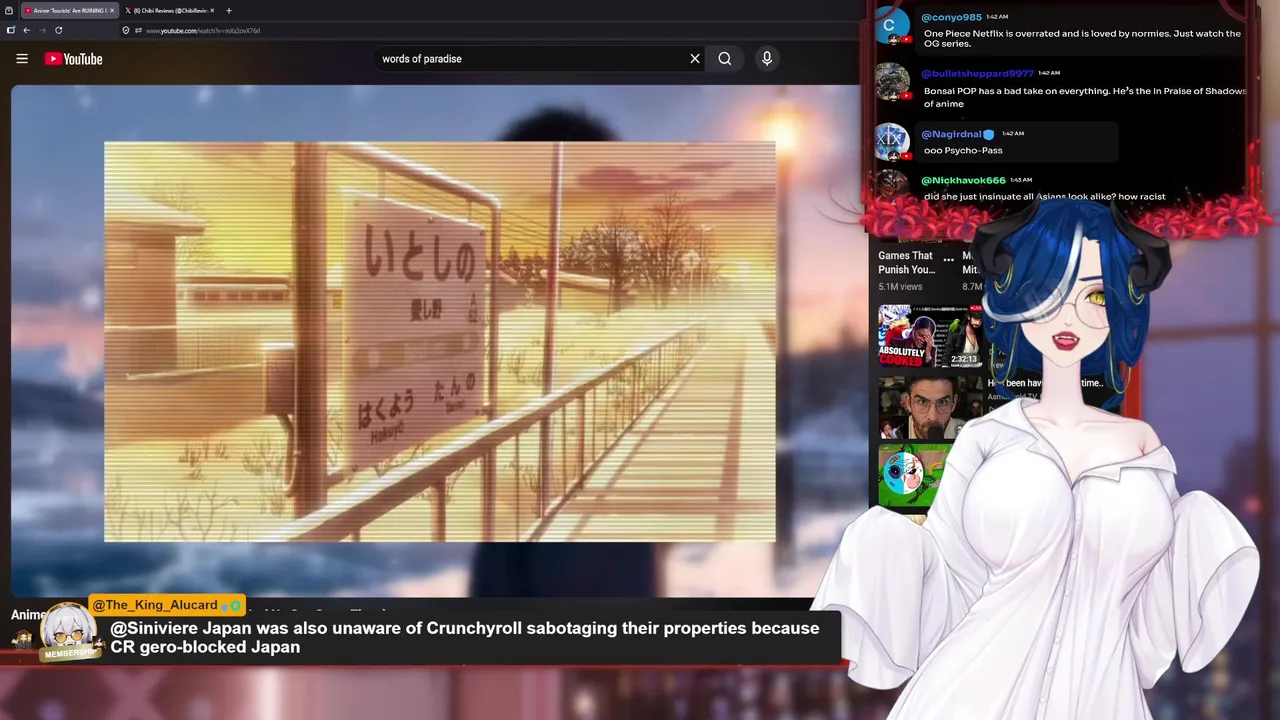
Task: Open a new browser tab with the plus
Action: point(229,10)
